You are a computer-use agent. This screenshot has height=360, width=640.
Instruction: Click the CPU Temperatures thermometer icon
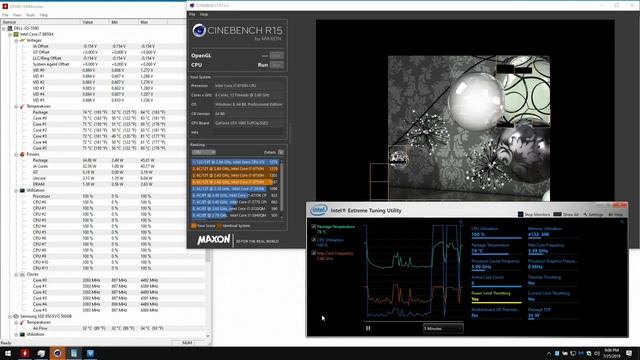click(22, 107)
